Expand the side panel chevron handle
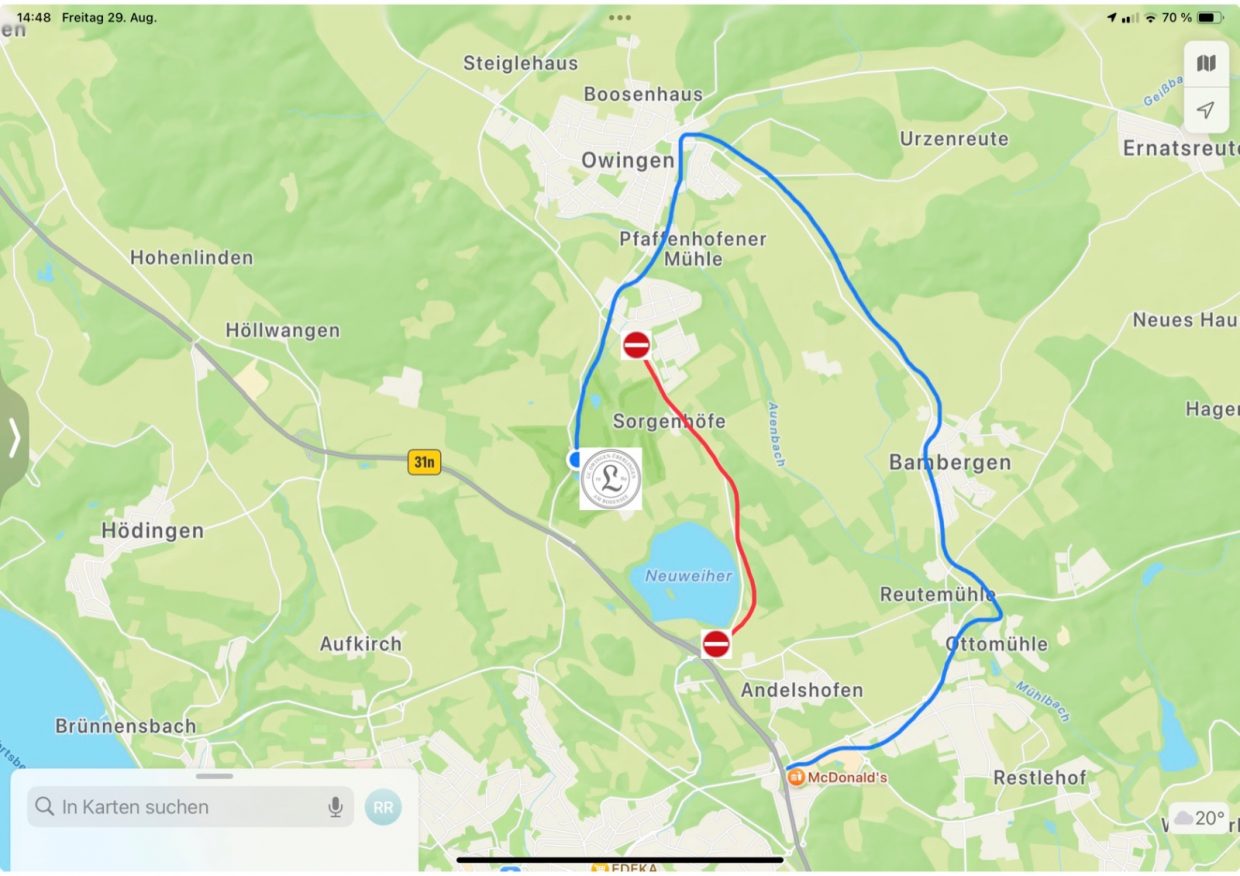Screen dimensions: 1240x876 click(14, 438)
